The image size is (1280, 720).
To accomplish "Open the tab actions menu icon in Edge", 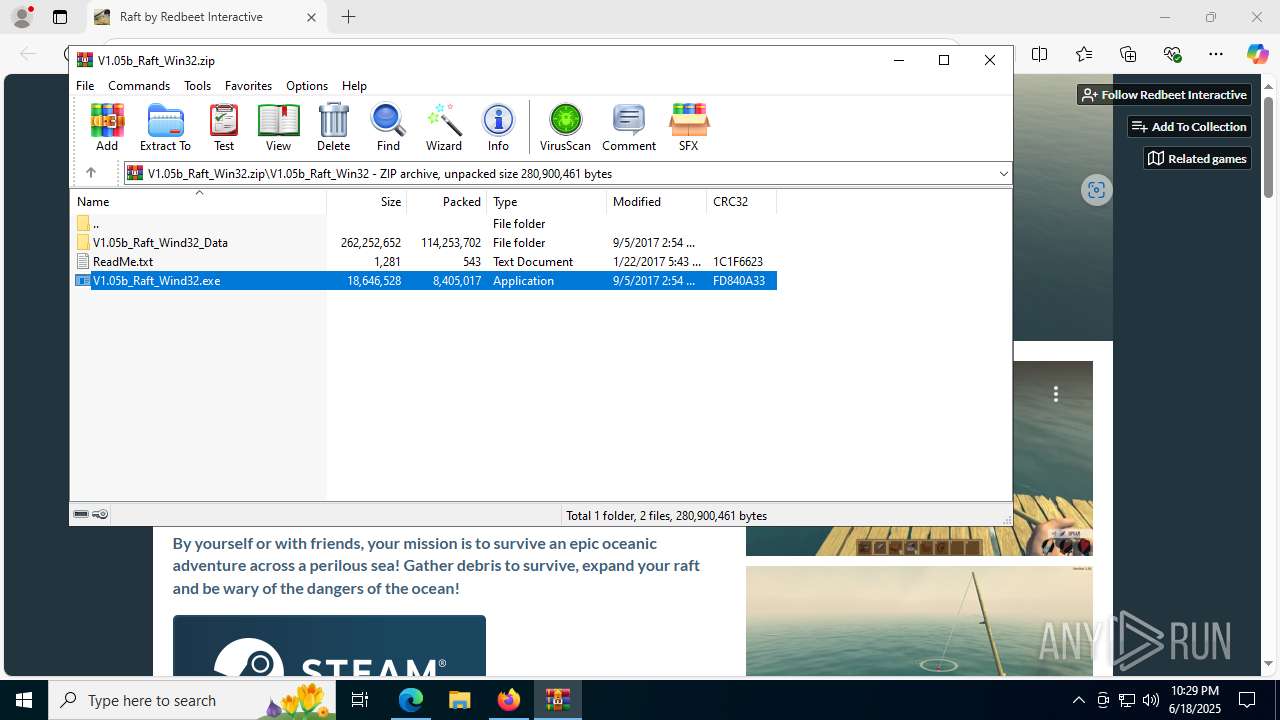I will [60, 17].
